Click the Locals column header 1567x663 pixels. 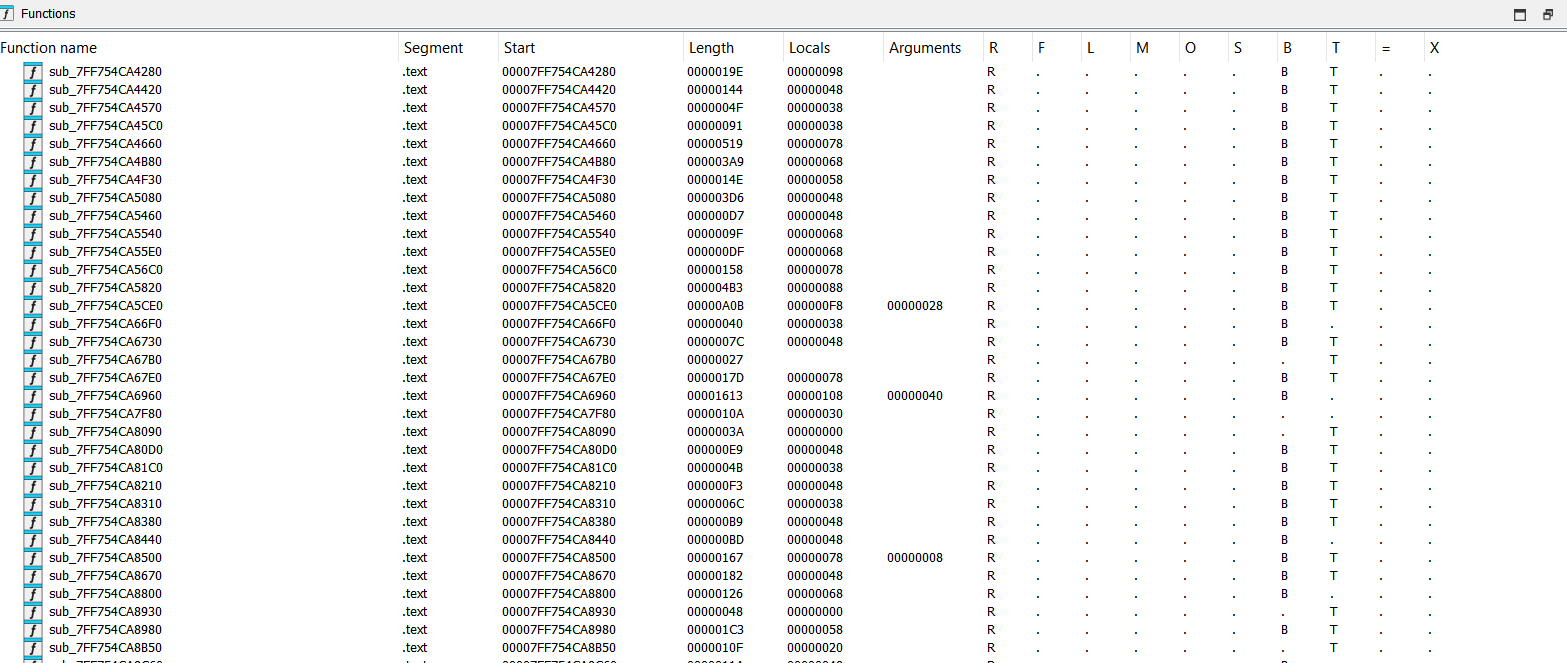pyautogui.click(x=809, y=48)
